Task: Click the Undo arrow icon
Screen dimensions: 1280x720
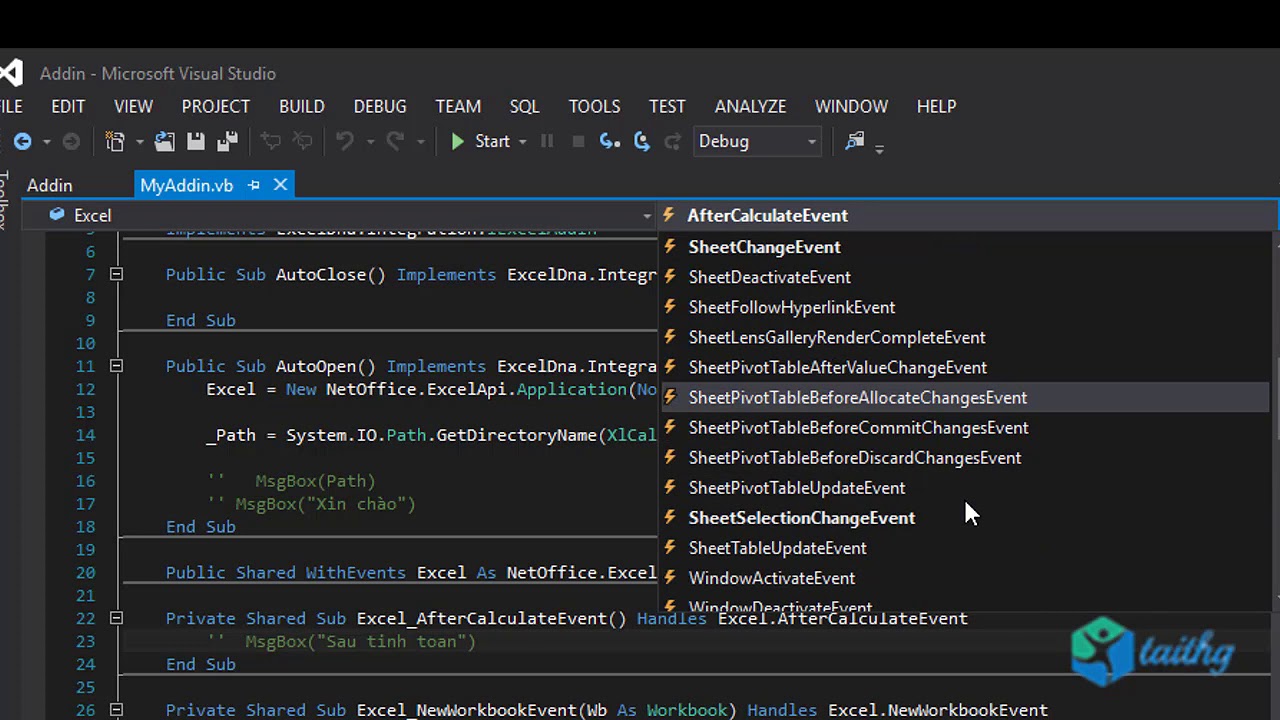Action: [345, 142]
